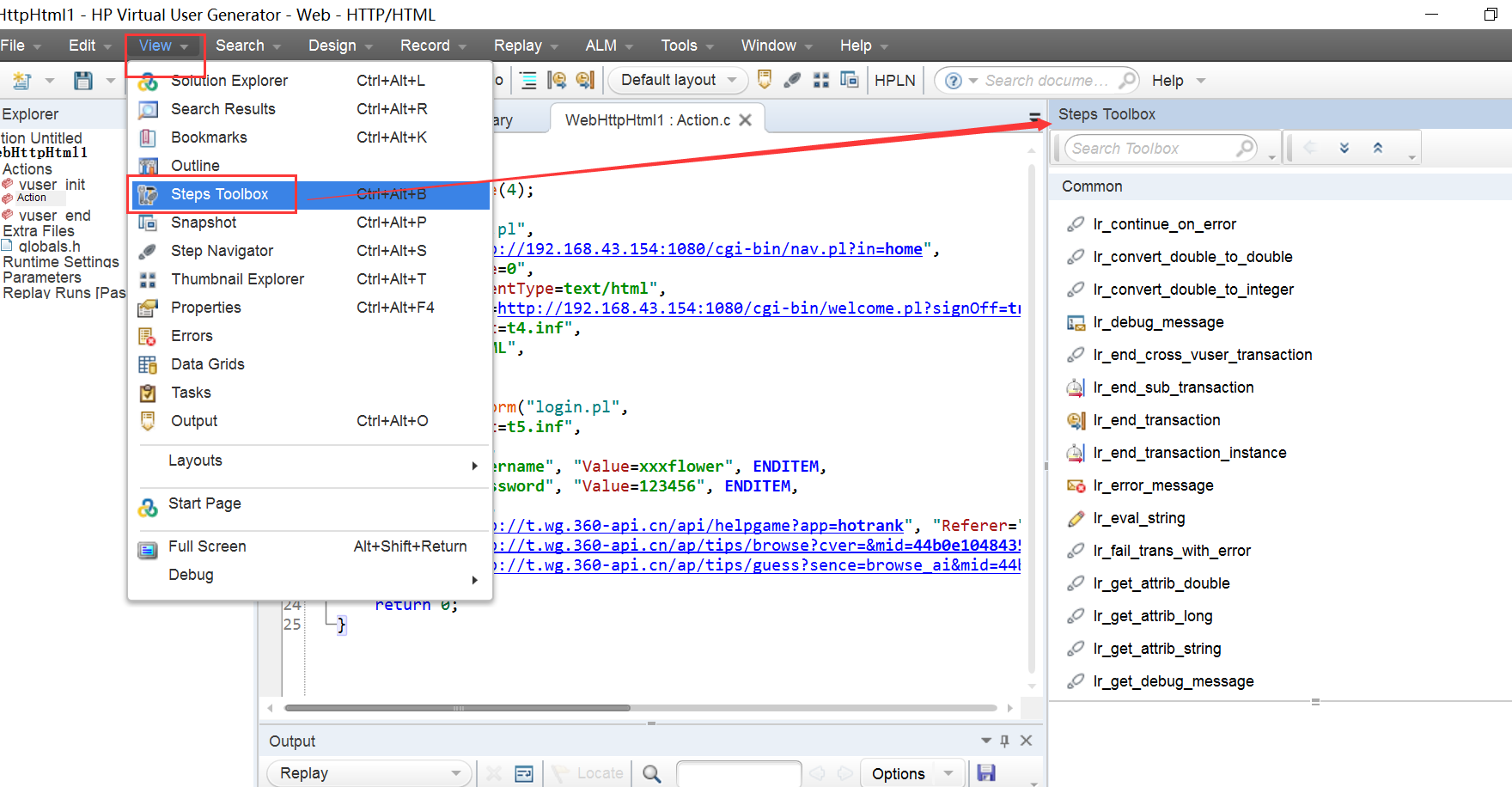
Task: Click the find magnifier icon in Output pane
Action: point(652,773)
